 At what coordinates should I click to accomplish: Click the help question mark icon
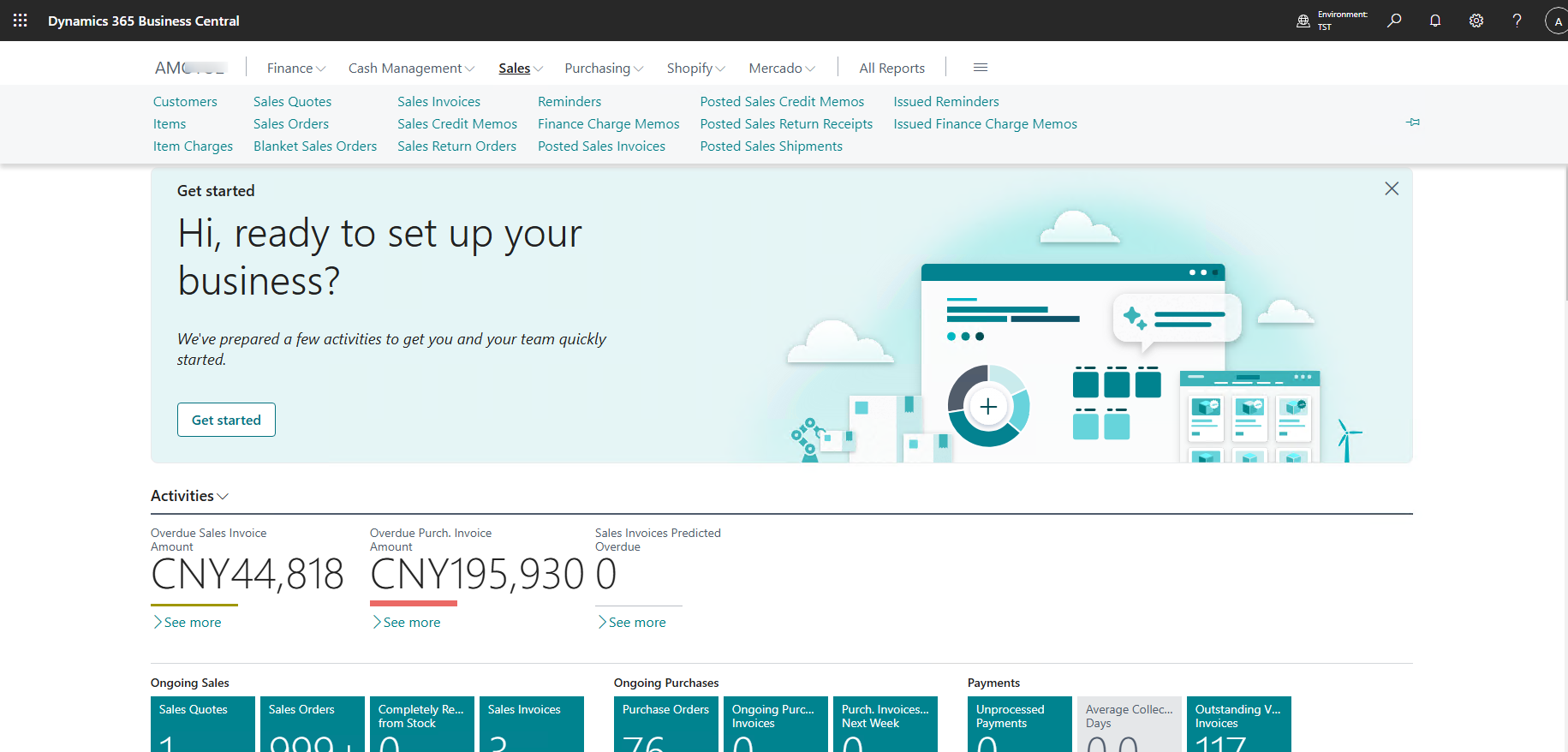click(1517, 21)
